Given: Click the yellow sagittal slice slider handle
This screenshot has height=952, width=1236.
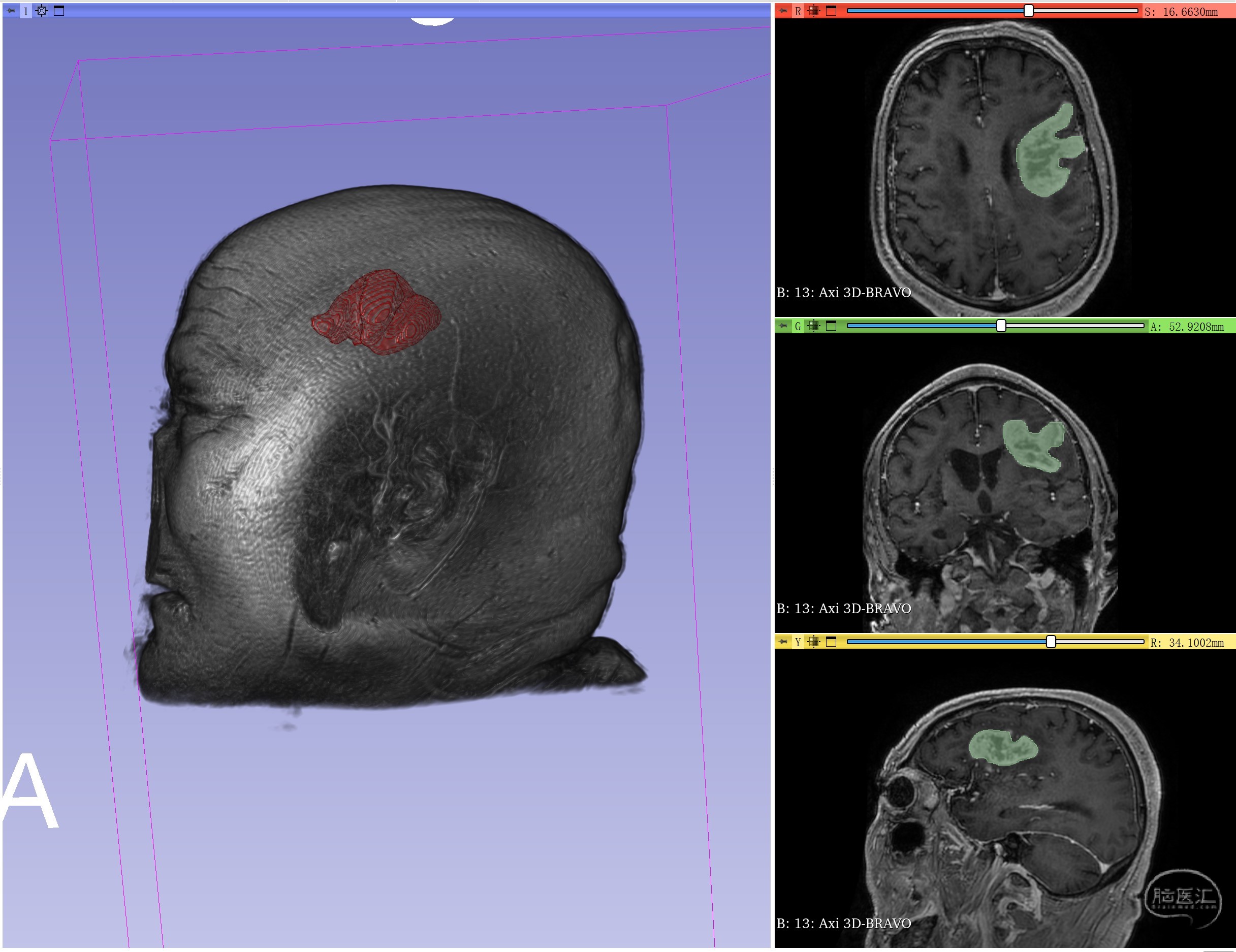Looking at the screenshot, I should coord(1051,642).
